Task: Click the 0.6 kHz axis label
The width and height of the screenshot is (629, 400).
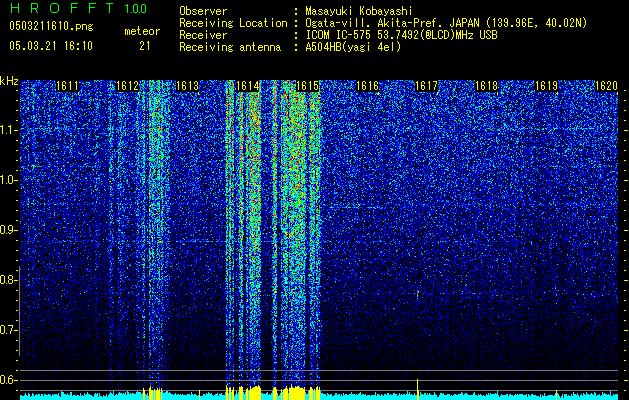Action: (8, 380)
